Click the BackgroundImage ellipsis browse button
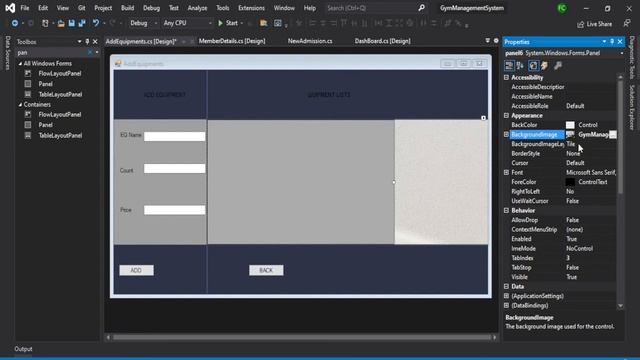This screenshot has width=640, height=360. tap(613, 135)
